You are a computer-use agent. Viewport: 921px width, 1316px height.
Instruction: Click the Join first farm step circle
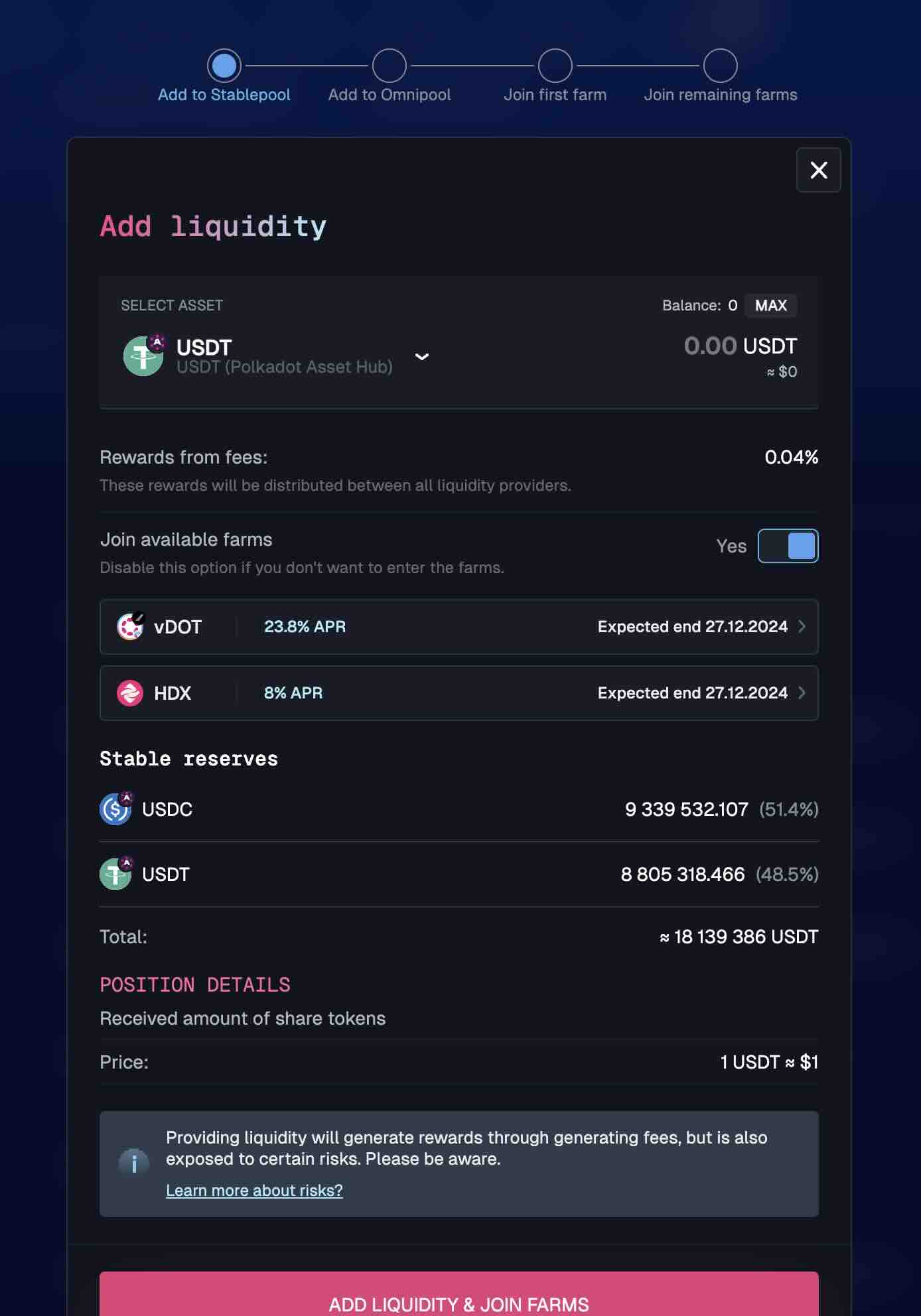click(x=555, y=66)
